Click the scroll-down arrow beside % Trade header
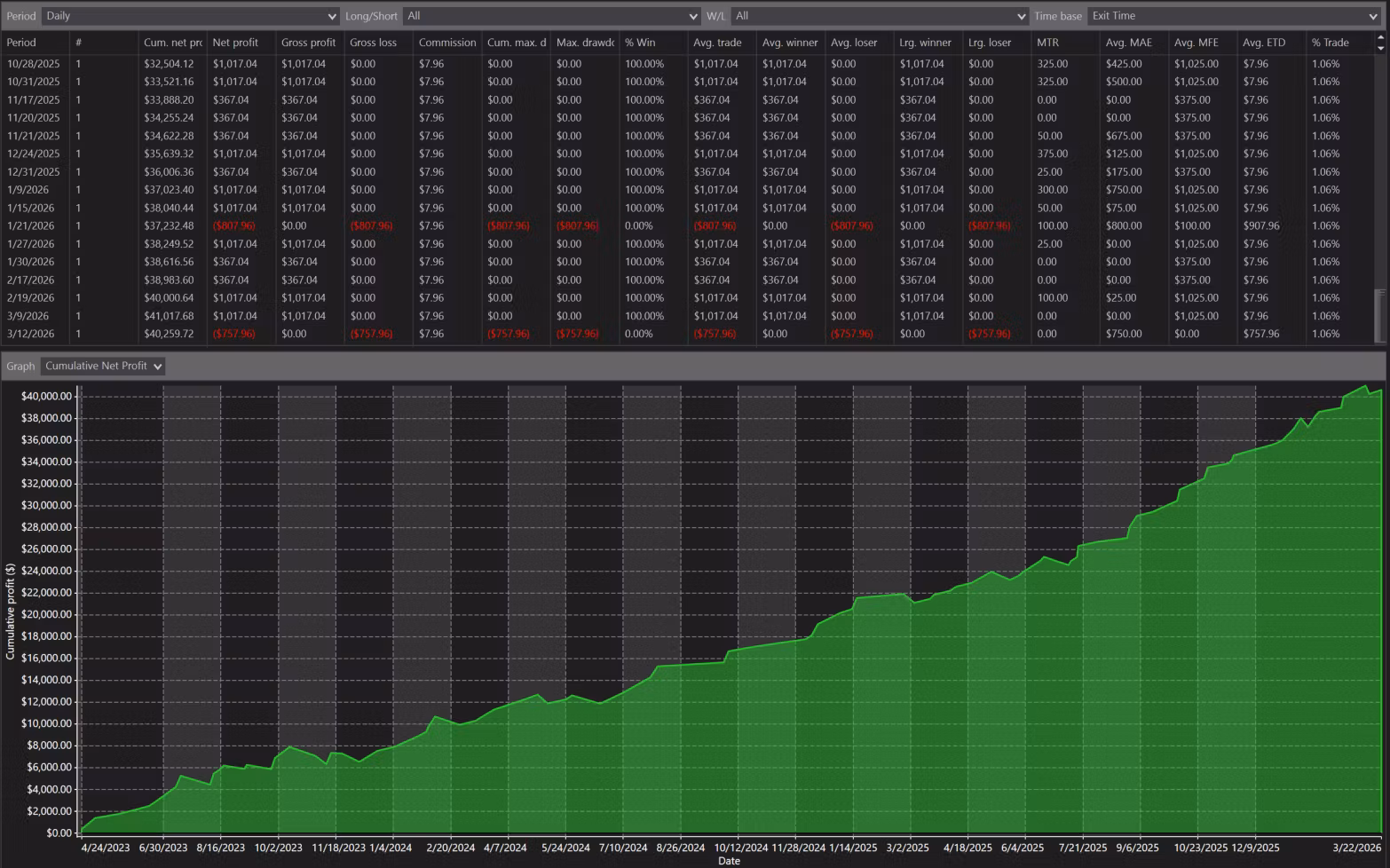1390x868 pixels. [1380, 48]
